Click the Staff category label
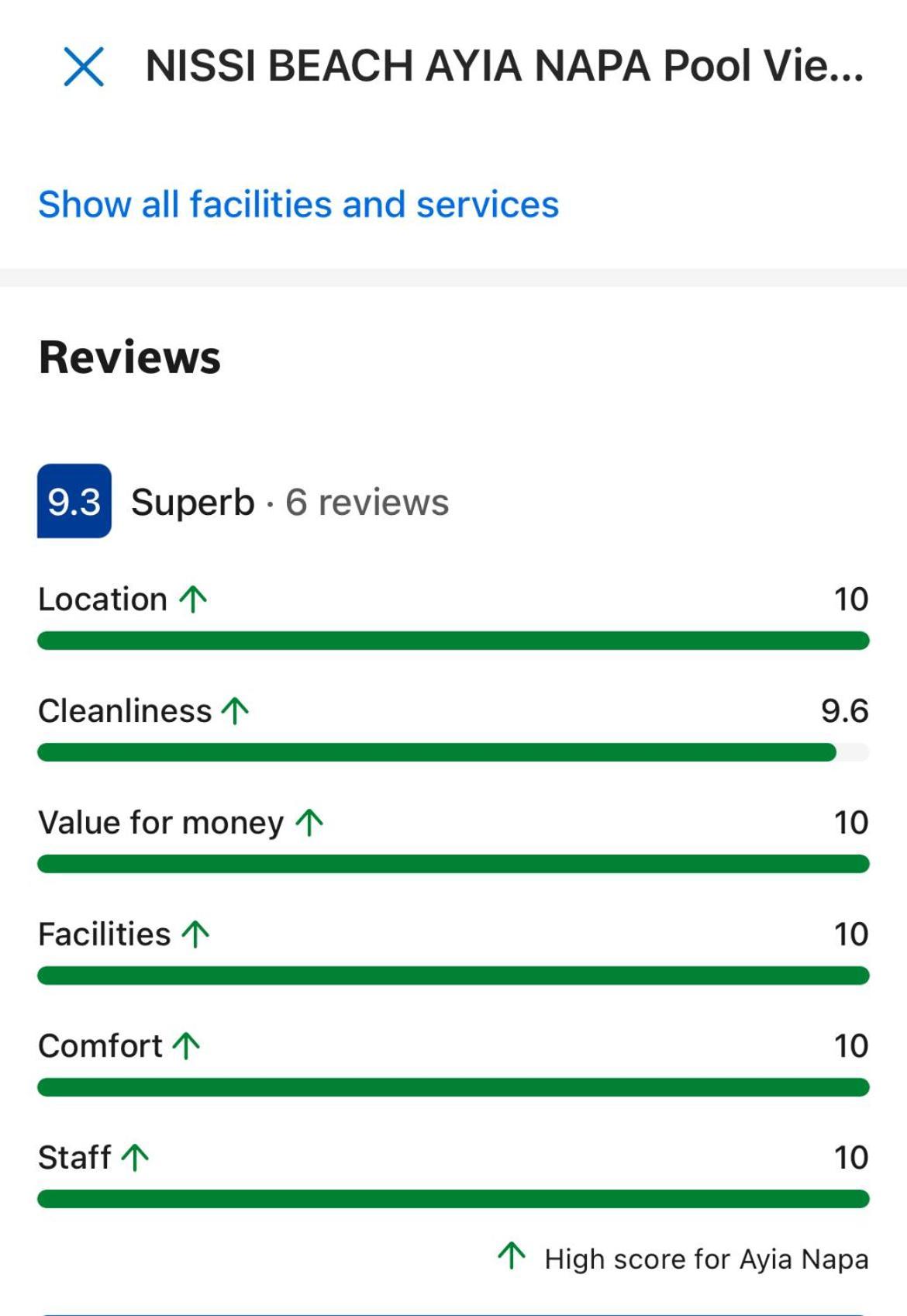Image resolution: width=907 pixels, height=1316 pixels. [x=74, y=1157]
